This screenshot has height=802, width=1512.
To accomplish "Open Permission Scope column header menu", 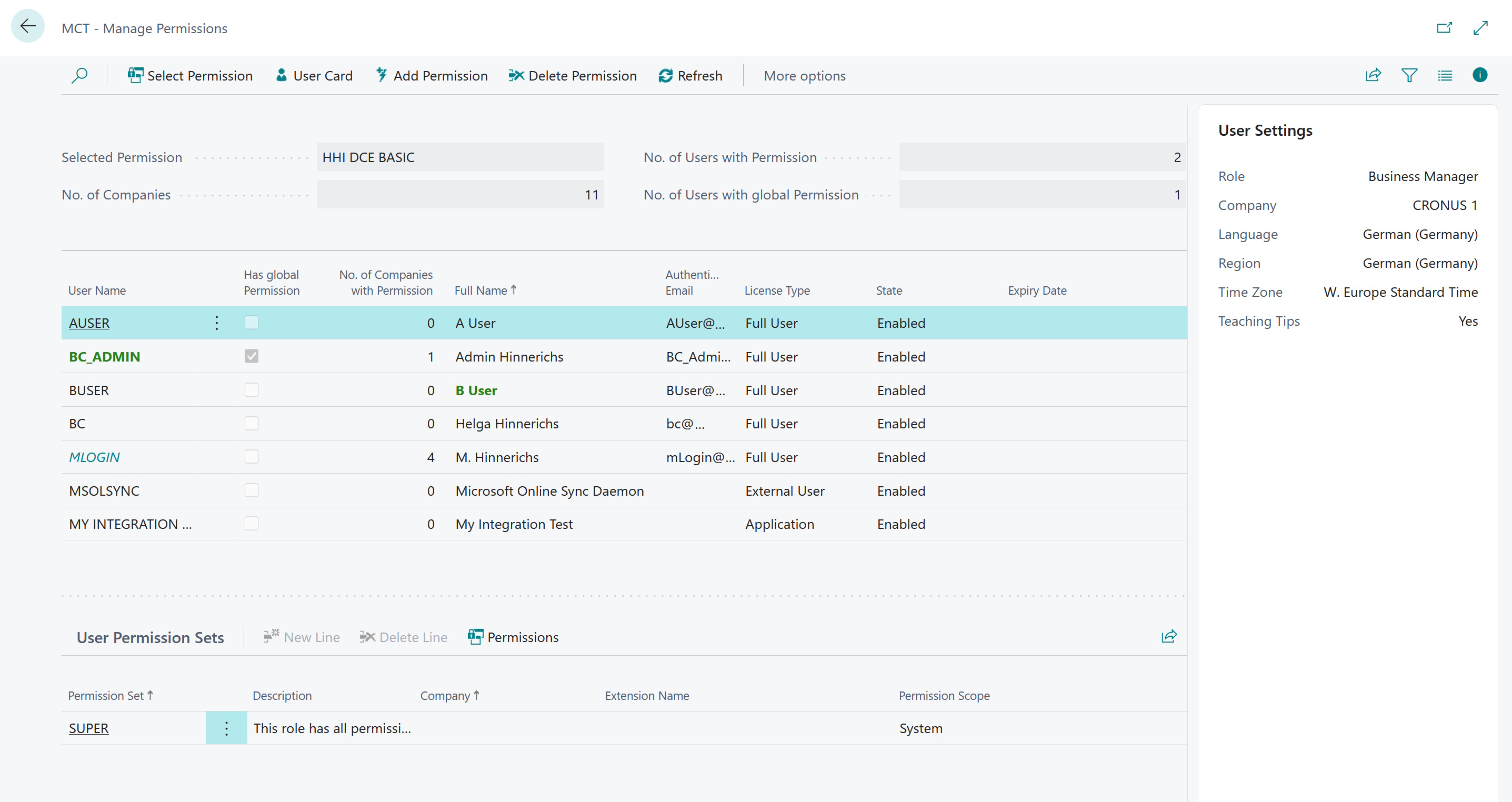I will (944, 695).
